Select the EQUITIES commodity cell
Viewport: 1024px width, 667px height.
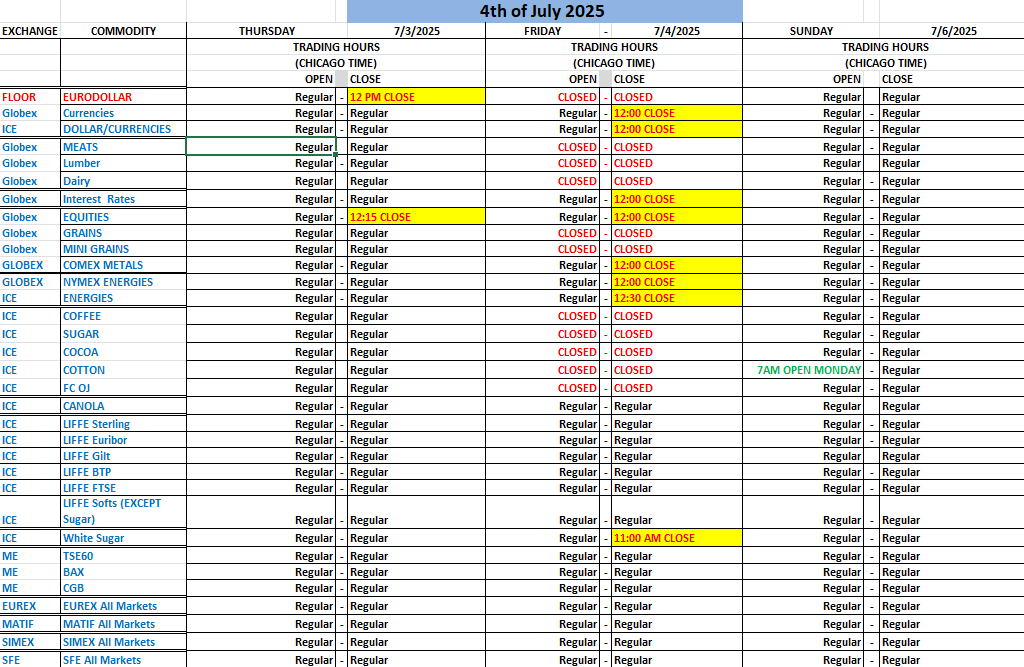123,217
